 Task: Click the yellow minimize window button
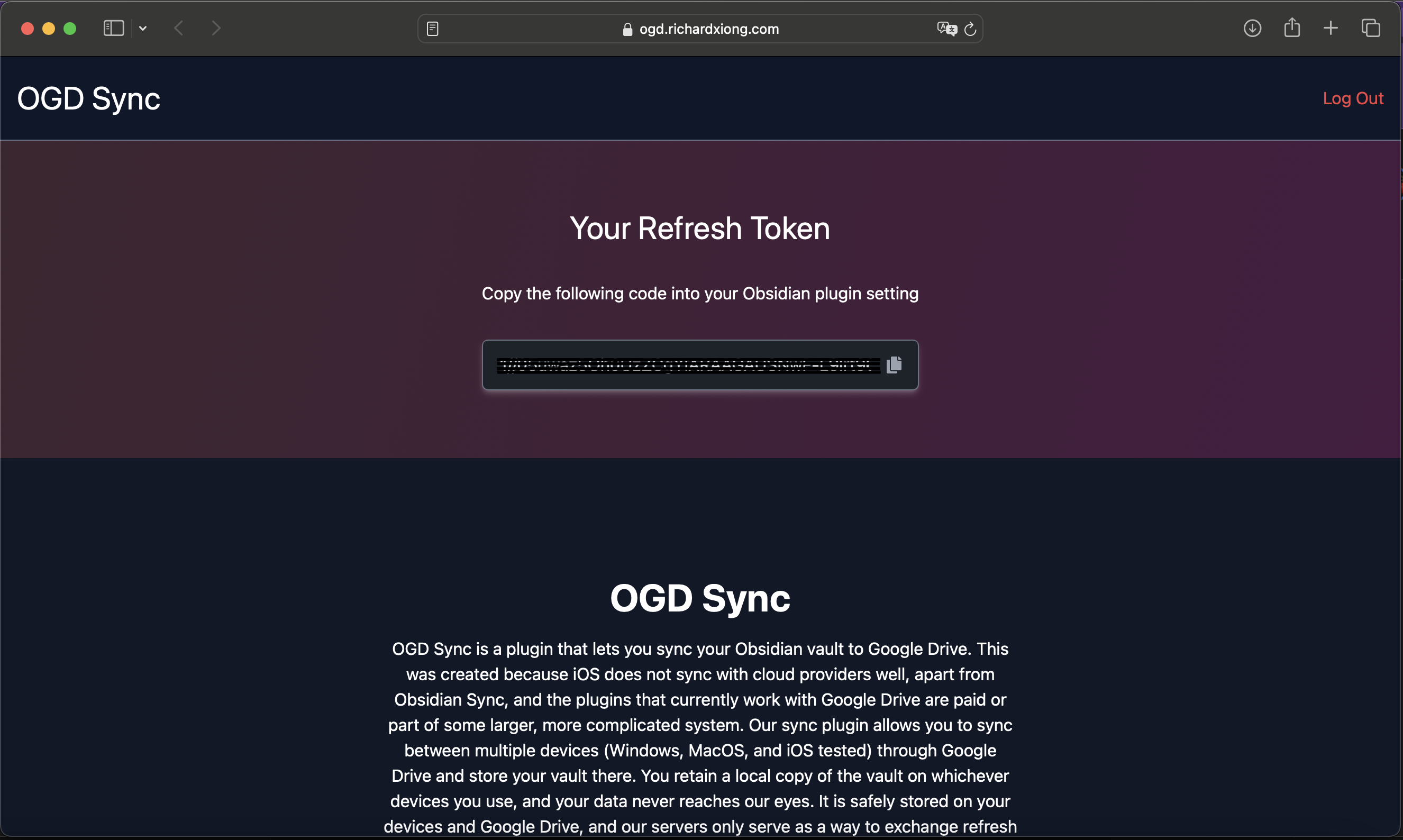click(49, 29)
